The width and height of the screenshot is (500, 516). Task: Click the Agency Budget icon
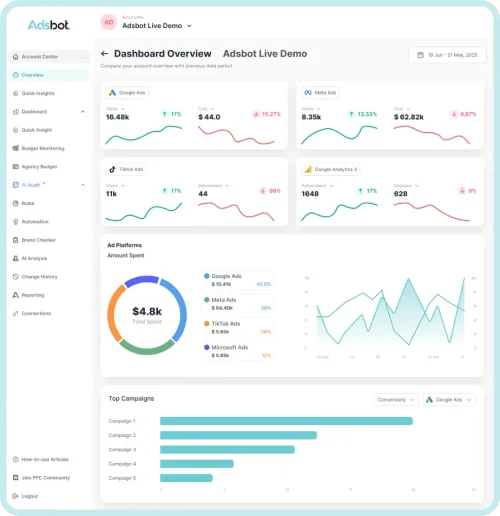(x=15, y=167)
